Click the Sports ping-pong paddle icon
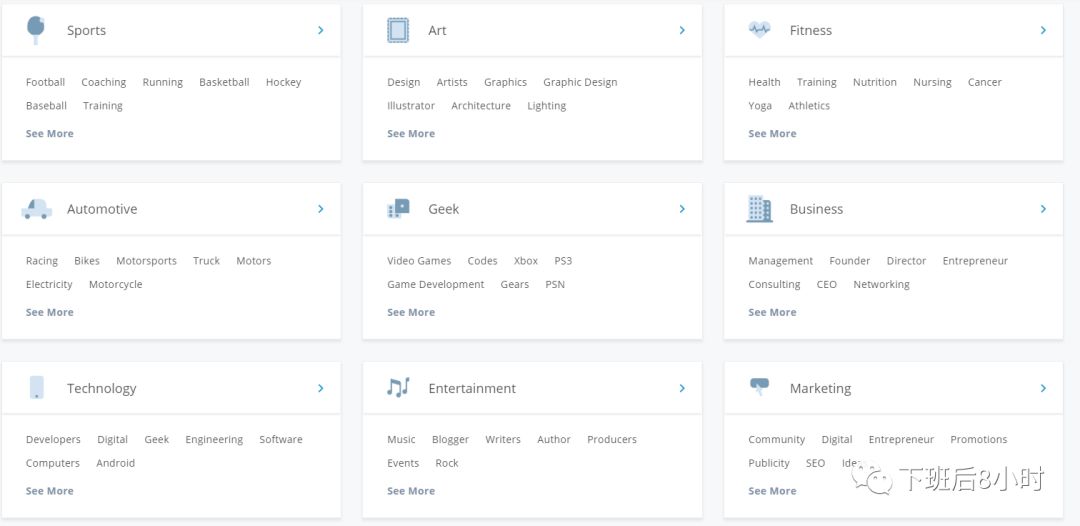 coord(36,30)
